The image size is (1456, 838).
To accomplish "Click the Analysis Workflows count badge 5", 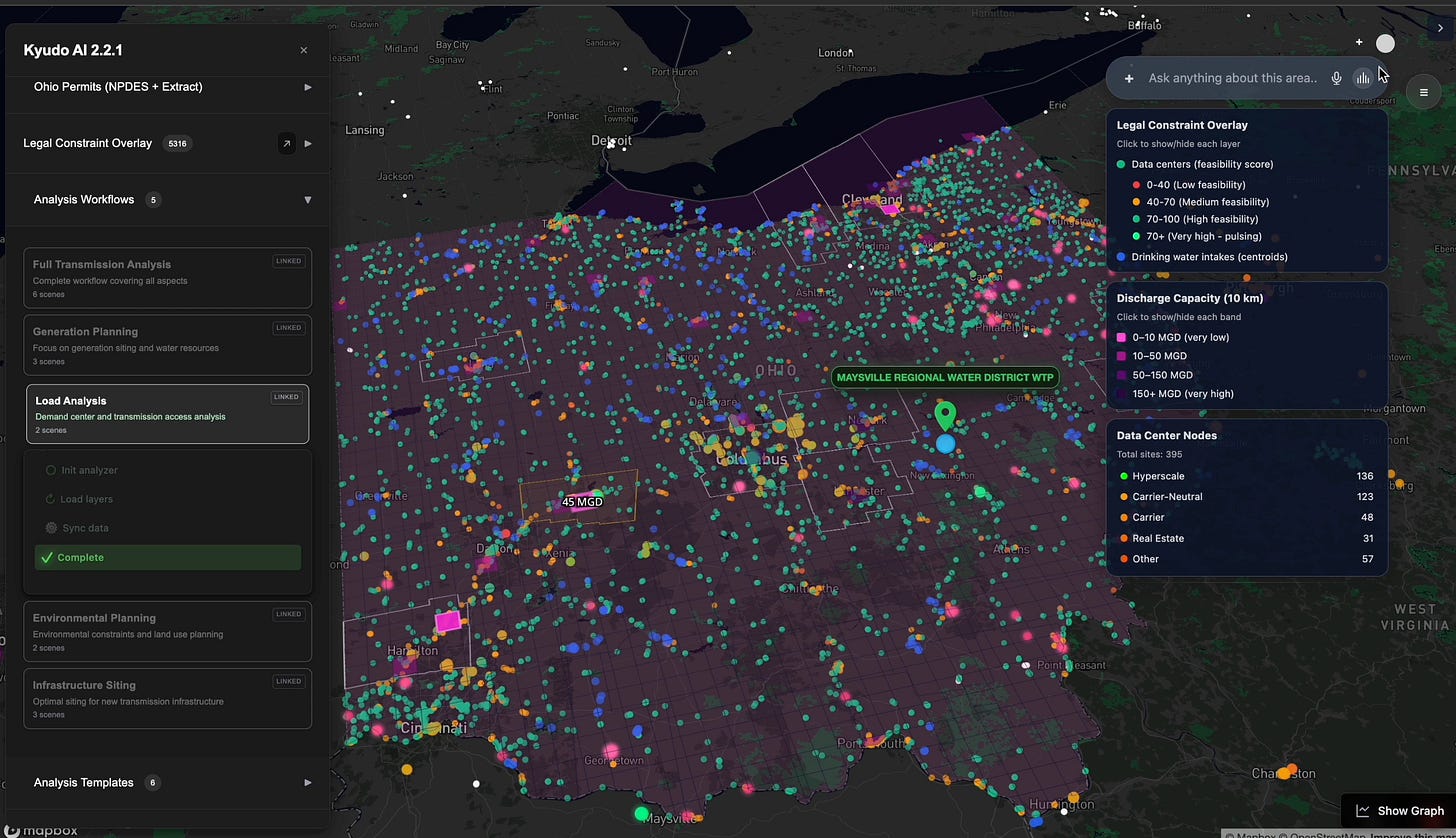I will coord(153,200).
